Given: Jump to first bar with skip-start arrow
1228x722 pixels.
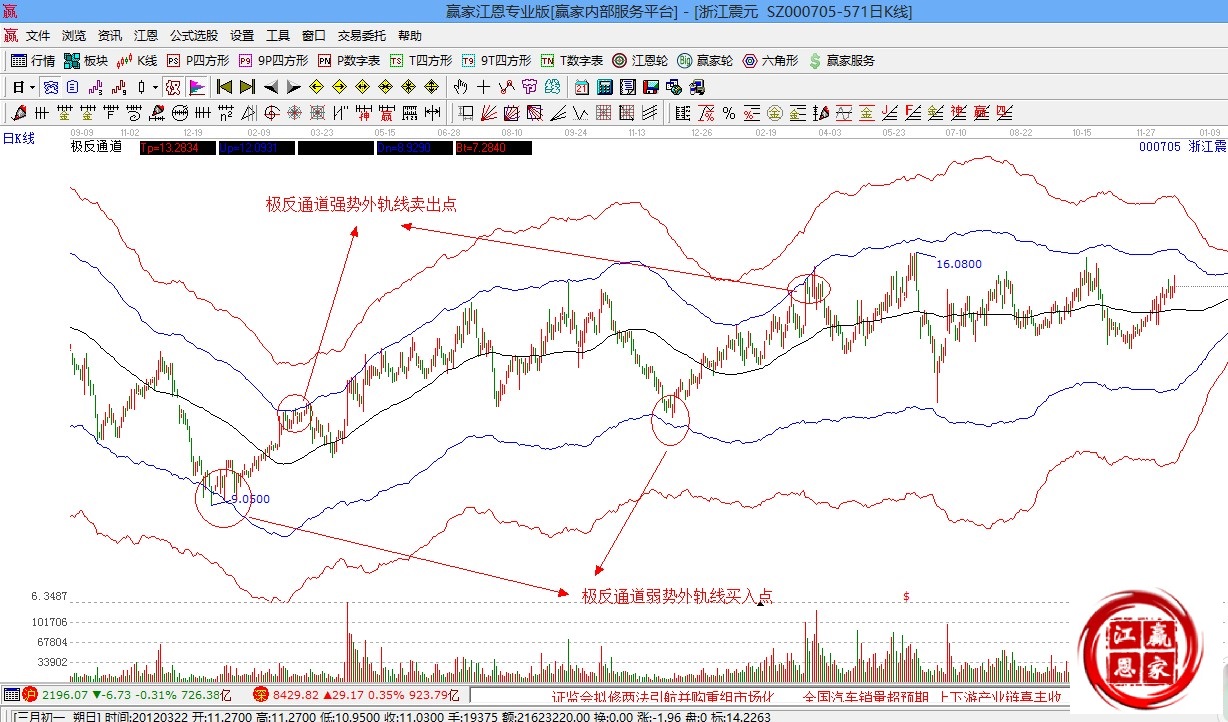Looking at the screenshot, I should [224, 87].
